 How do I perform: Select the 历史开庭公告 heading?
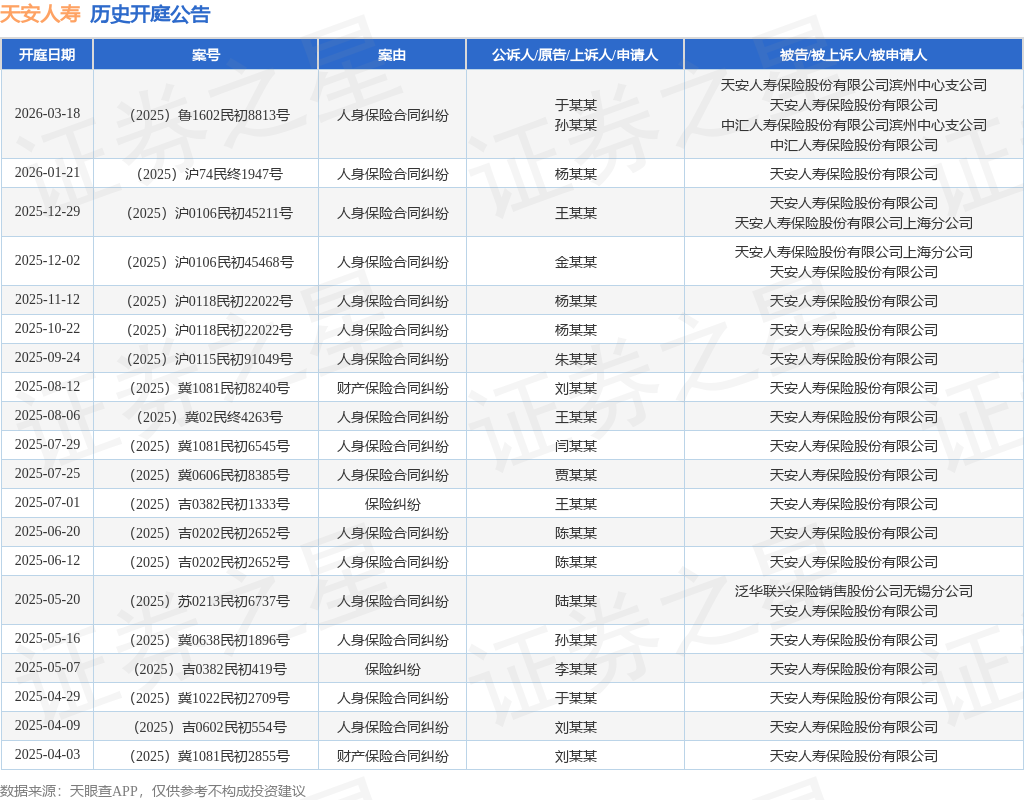click(150, 14)
